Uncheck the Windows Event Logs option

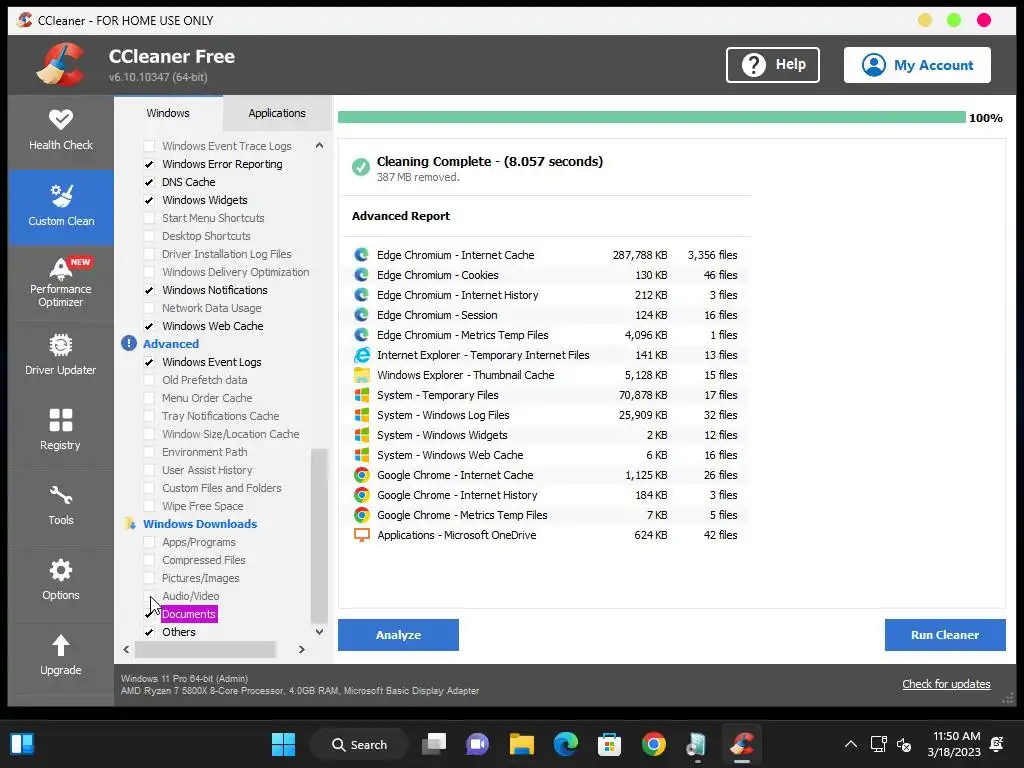(x=149, y=362)
